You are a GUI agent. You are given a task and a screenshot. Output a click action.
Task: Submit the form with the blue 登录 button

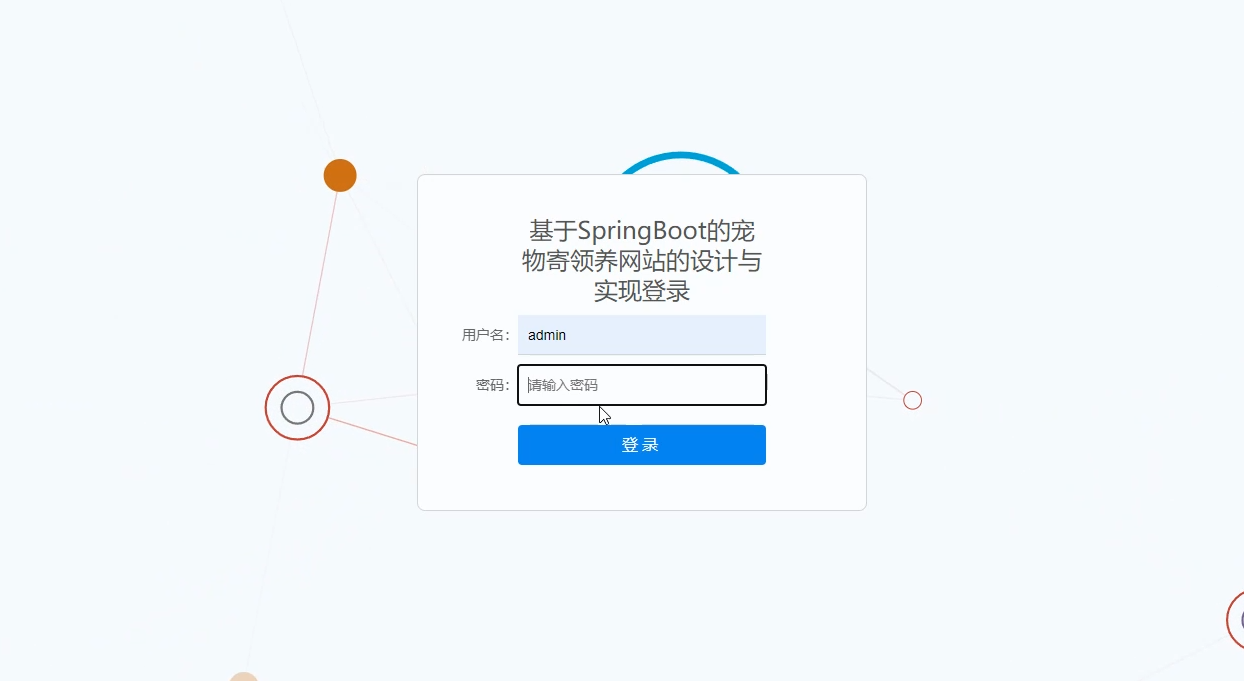click(642, 445)
